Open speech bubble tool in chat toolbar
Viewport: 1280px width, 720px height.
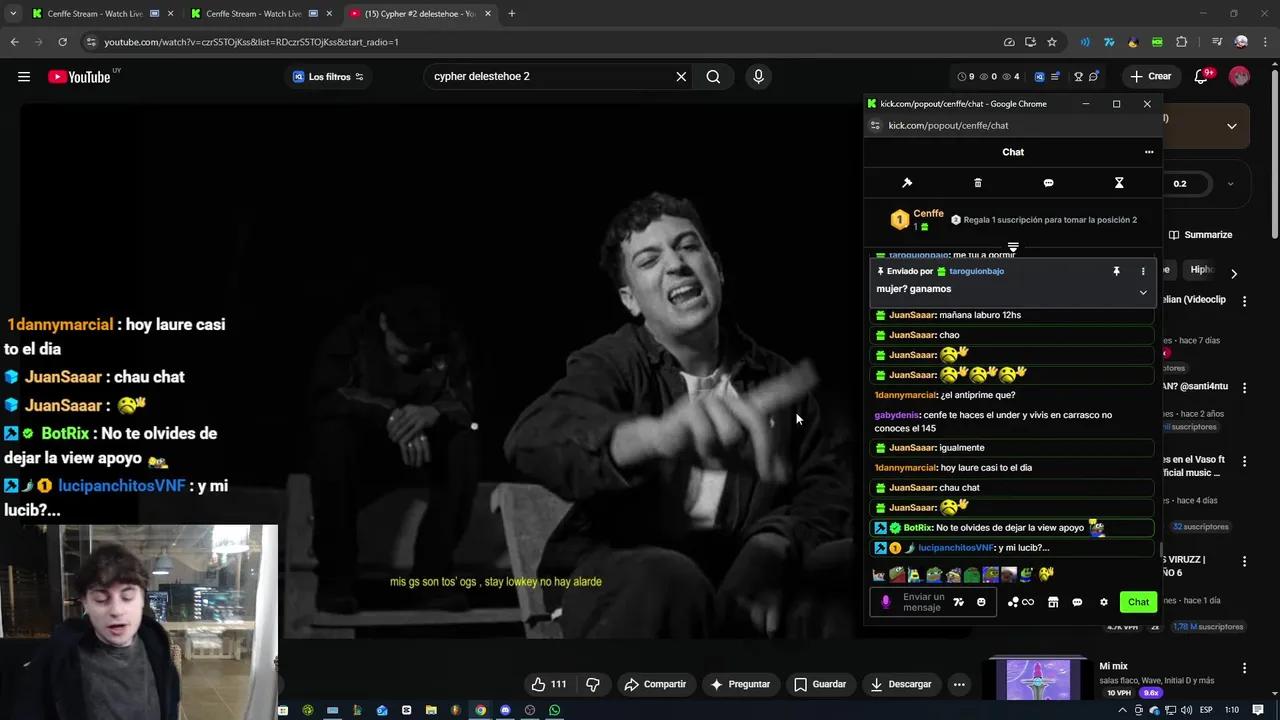click(1048, 183)
